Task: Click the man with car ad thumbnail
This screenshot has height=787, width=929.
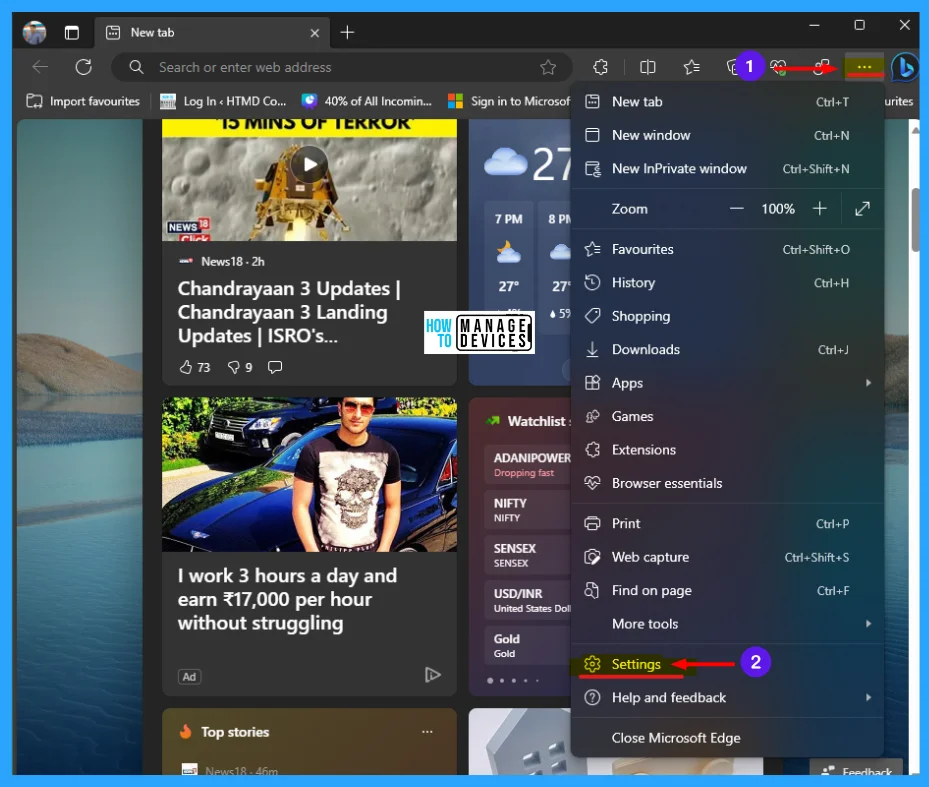Action: pyautogui.click(x=309, y=475)
